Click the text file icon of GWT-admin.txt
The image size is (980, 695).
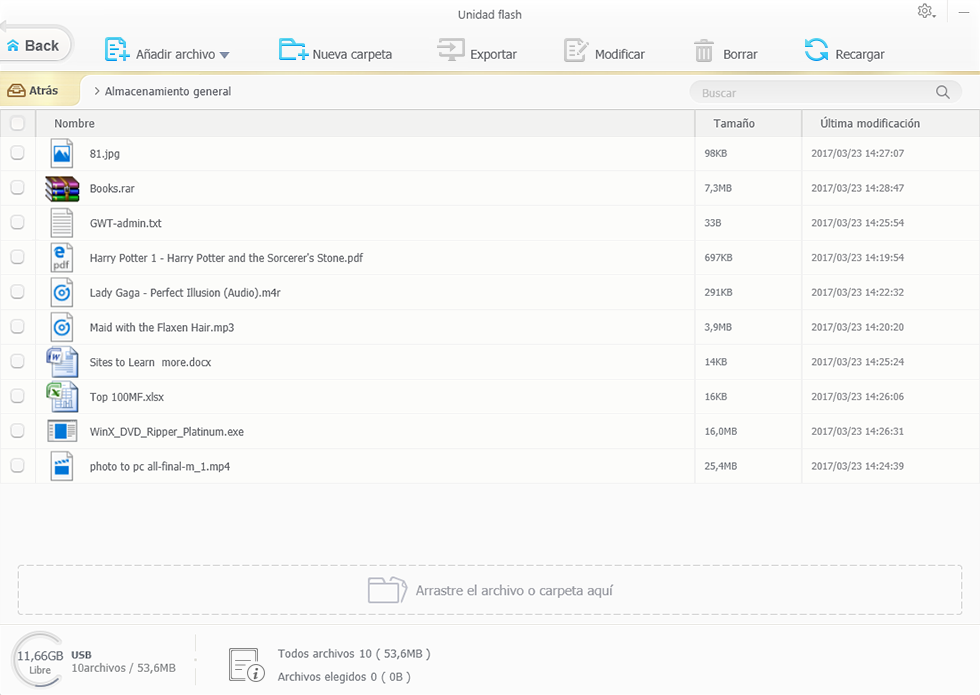click(x=62, y=223)
